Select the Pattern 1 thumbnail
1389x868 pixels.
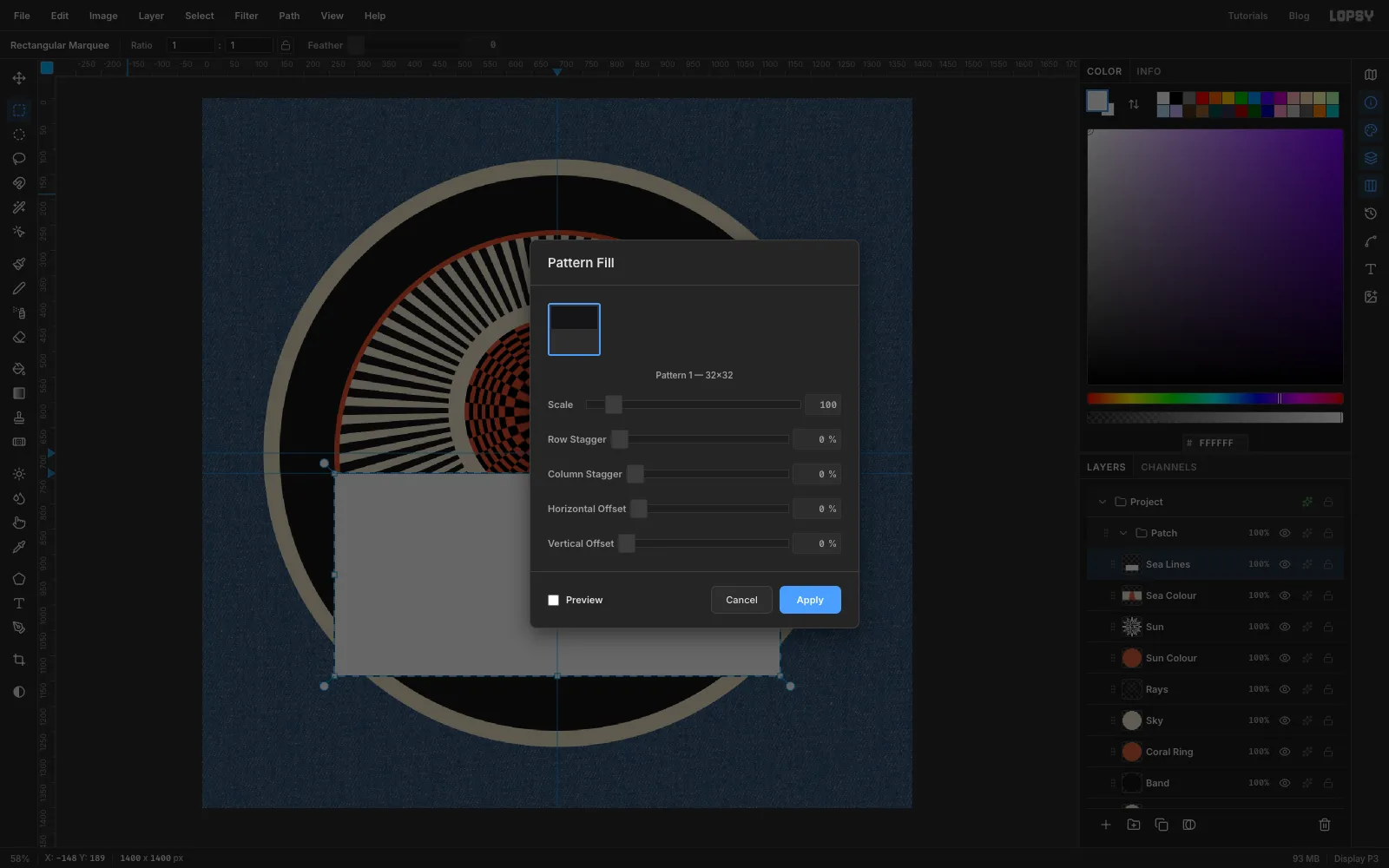(x=574, y=329)
